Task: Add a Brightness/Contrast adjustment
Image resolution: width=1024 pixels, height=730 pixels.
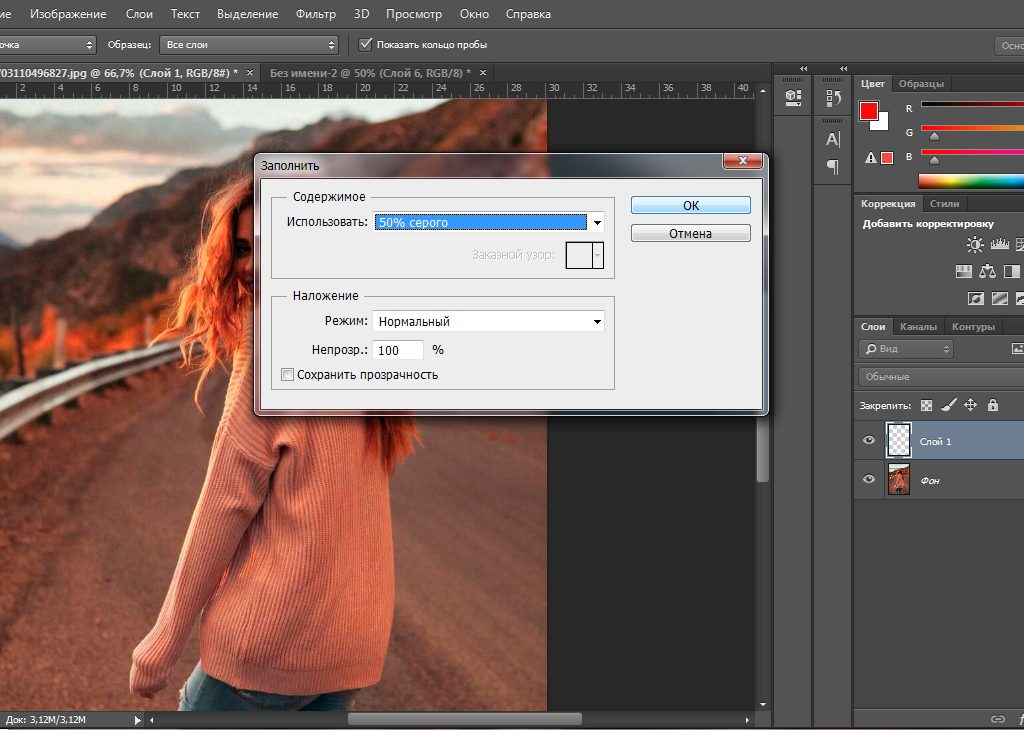Action: pos(974,244)
